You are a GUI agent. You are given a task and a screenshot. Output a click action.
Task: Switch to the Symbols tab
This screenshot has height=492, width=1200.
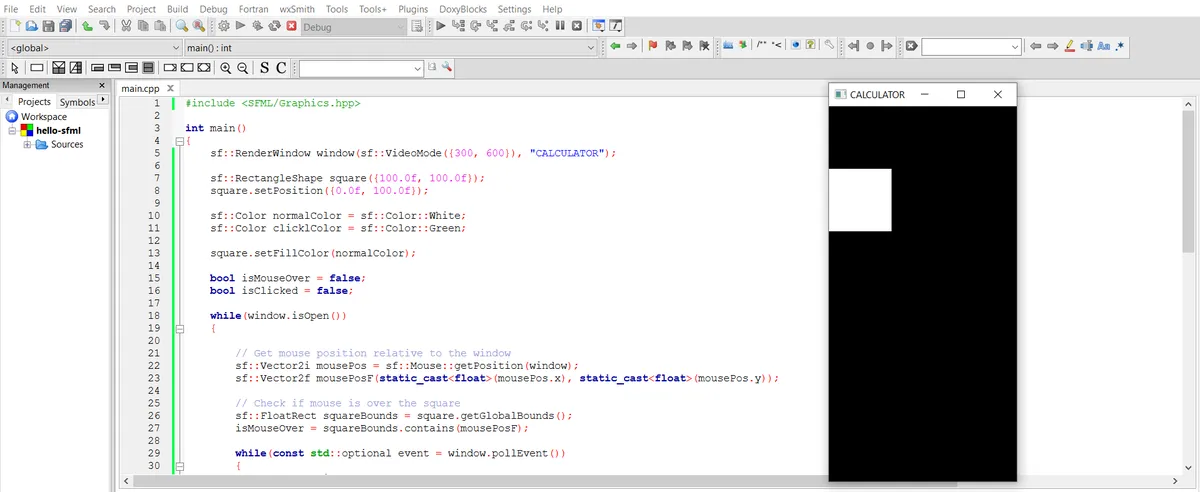77,102
